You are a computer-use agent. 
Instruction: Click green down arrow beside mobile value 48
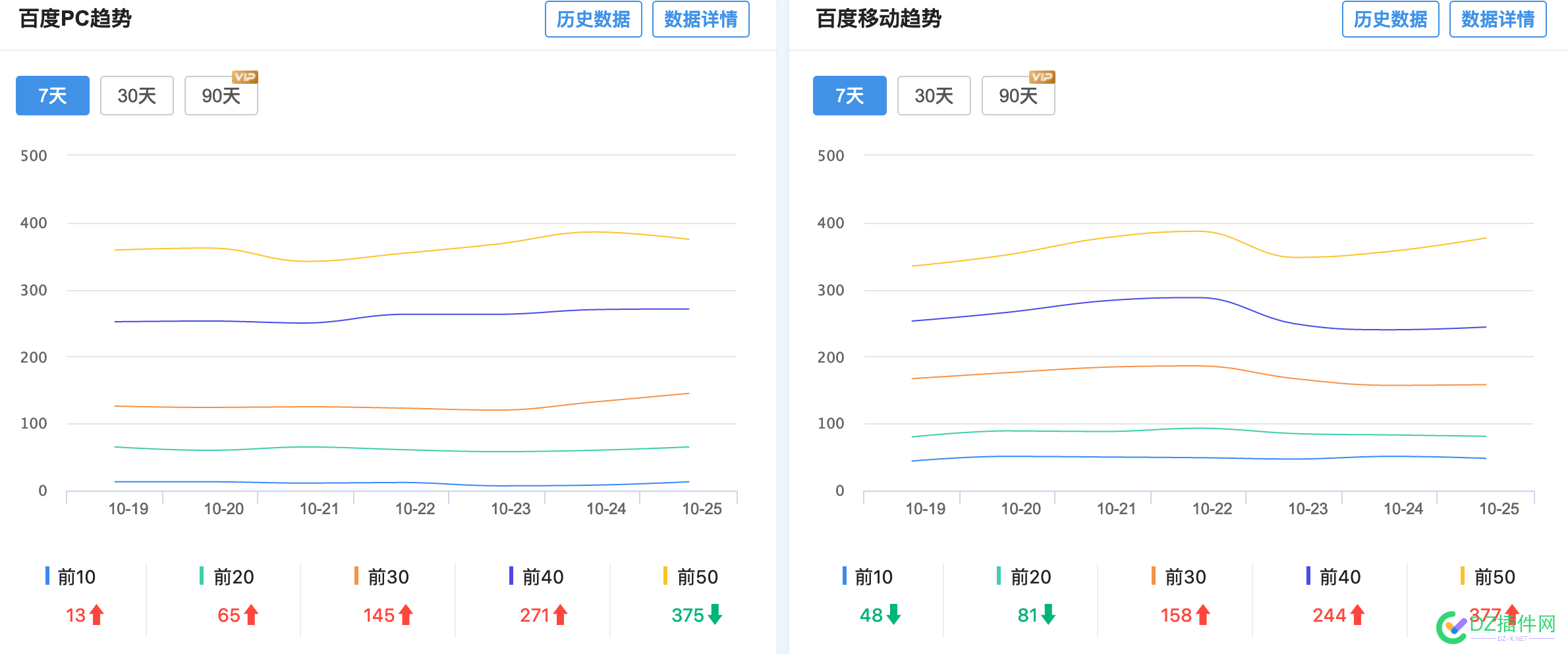[894, 614]
